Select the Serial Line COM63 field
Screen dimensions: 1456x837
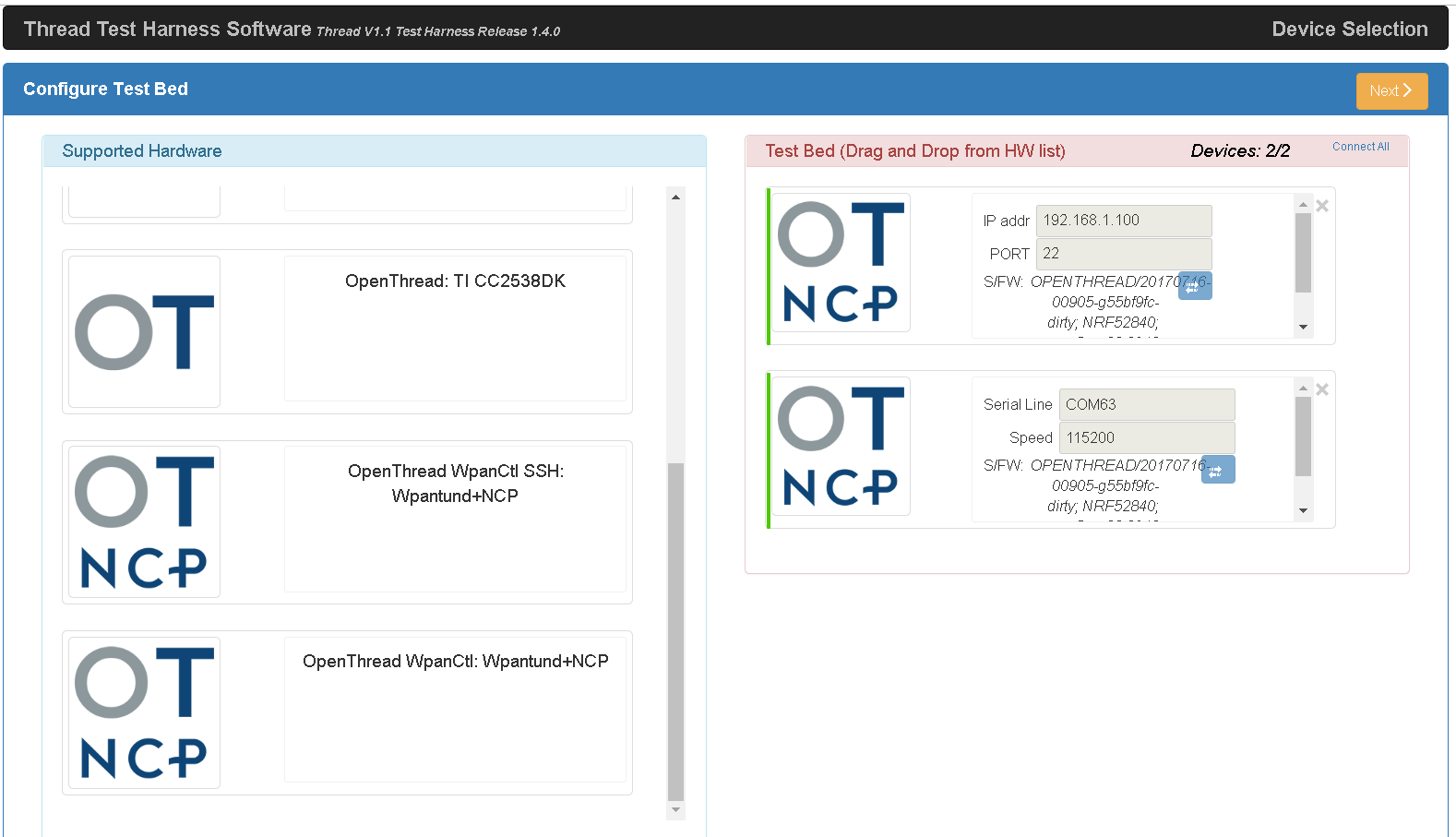1146,404
